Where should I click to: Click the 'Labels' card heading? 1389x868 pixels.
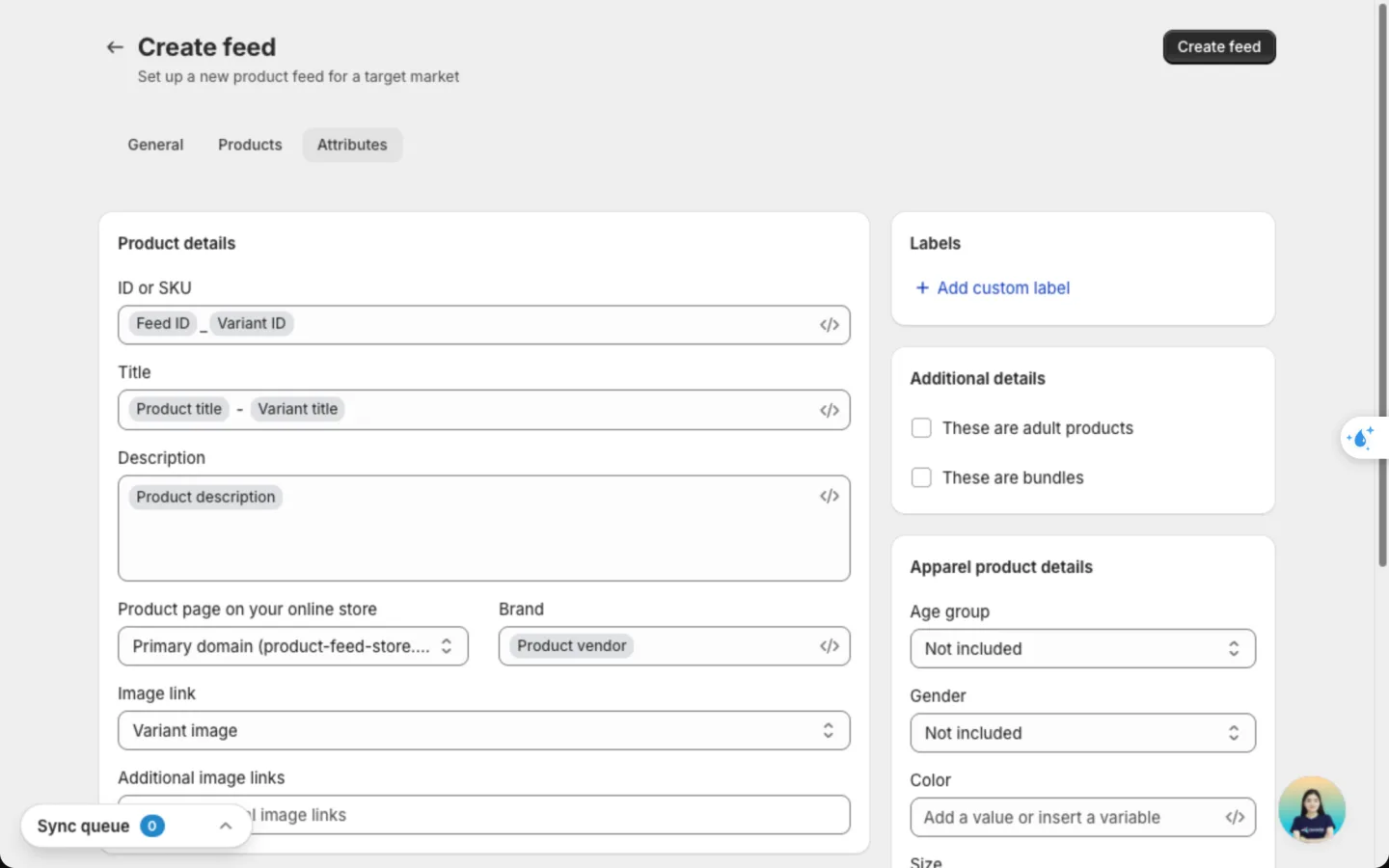click(x=935, y=244)
